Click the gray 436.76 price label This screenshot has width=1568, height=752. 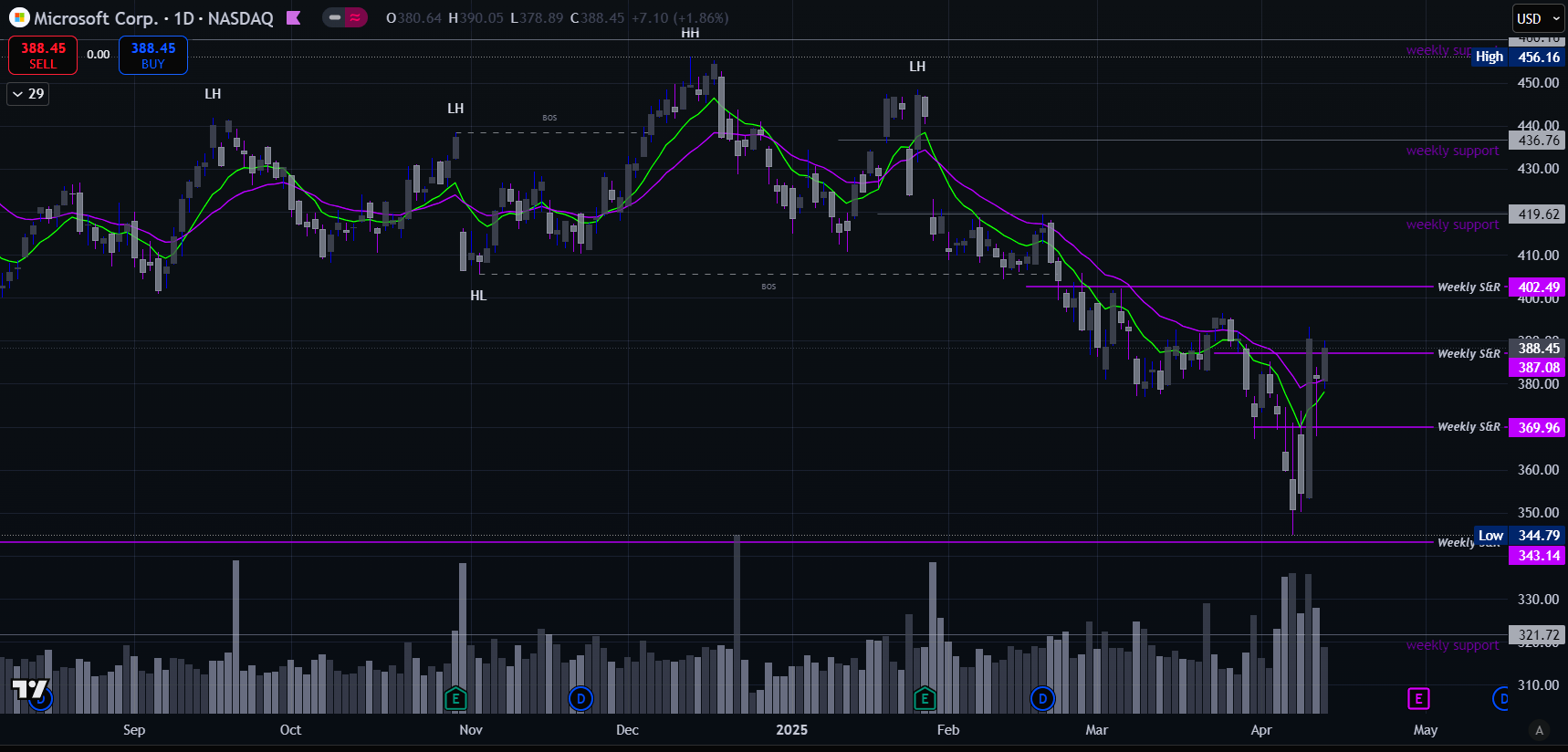click(1538, 141)
